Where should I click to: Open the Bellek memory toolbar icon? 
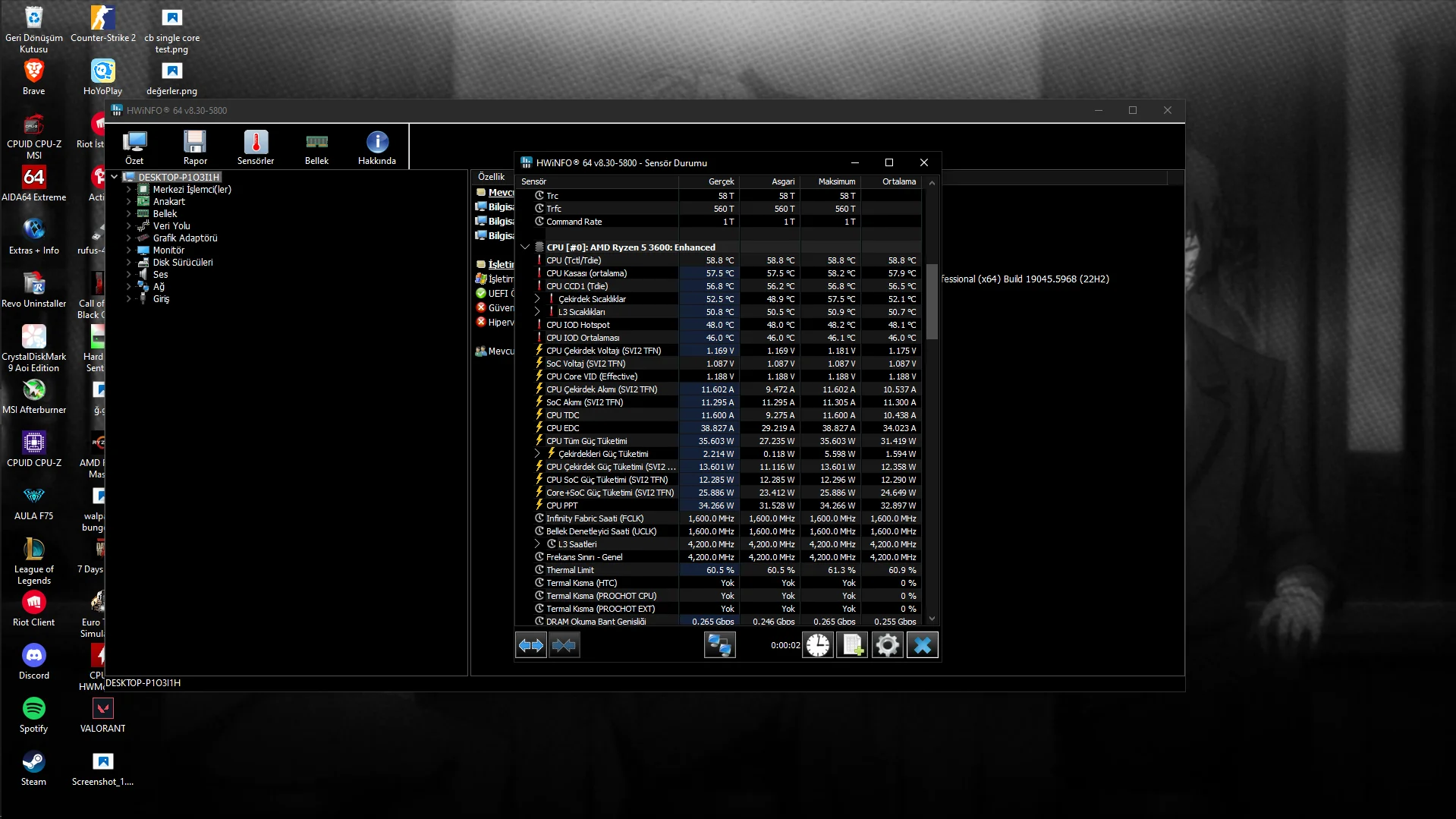click(316, 147)
